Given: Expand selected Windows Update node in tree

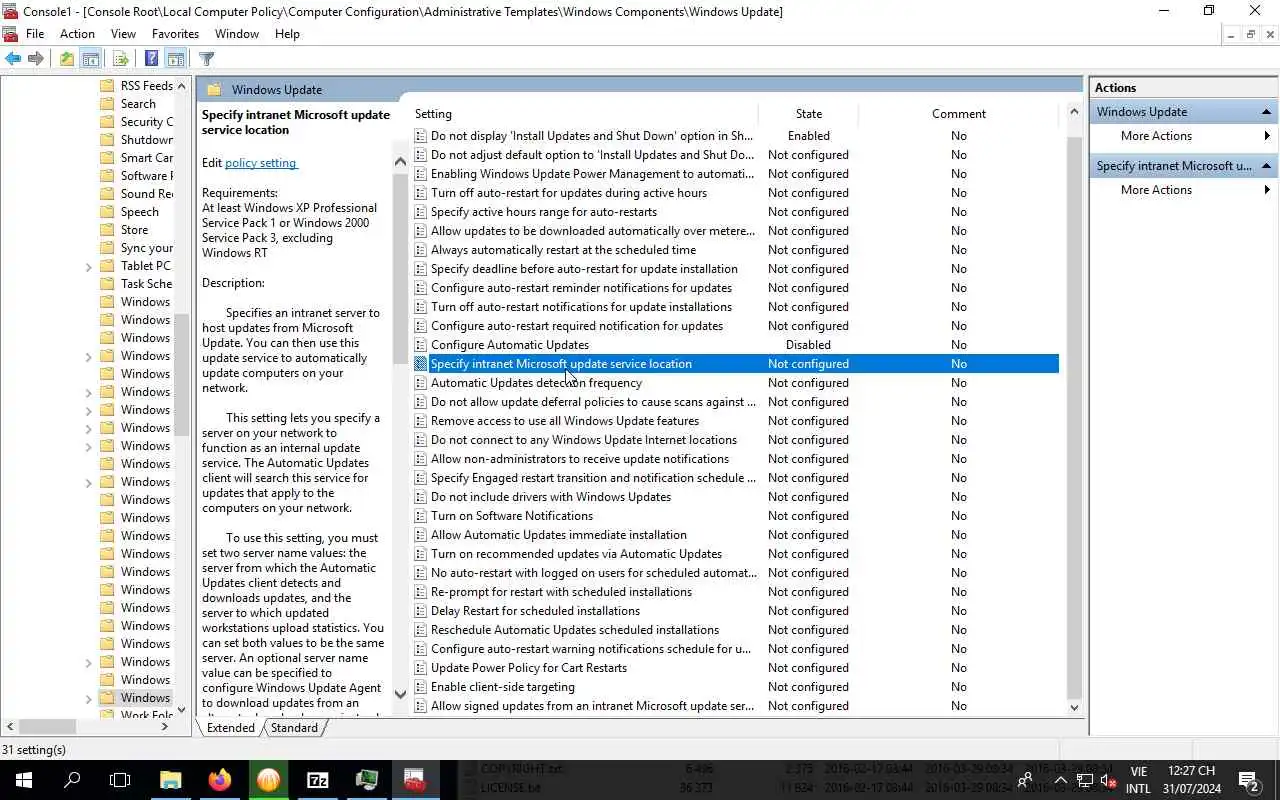Looking at the screenshot, I should tap(89, 698).
